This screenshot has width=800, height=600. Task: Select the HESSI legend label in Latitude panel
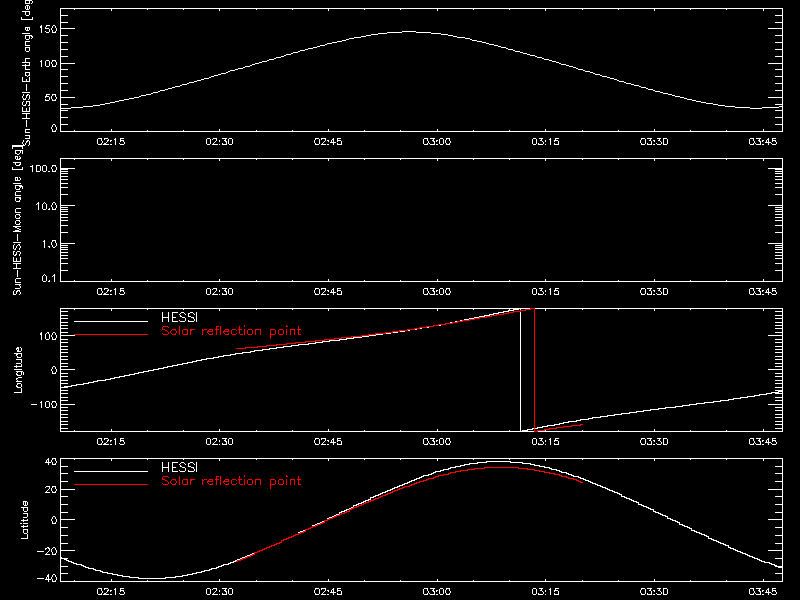pyautogui.click(x=179, y=467)
